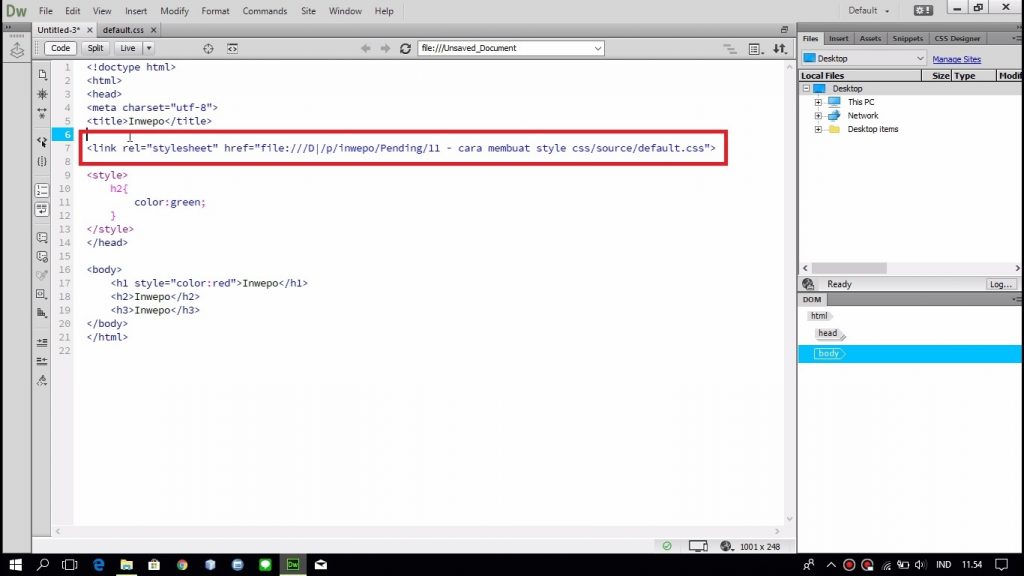The width and height of the screenshot is (1024, 576).
Task: Open the Site menu
Action: 308,11
